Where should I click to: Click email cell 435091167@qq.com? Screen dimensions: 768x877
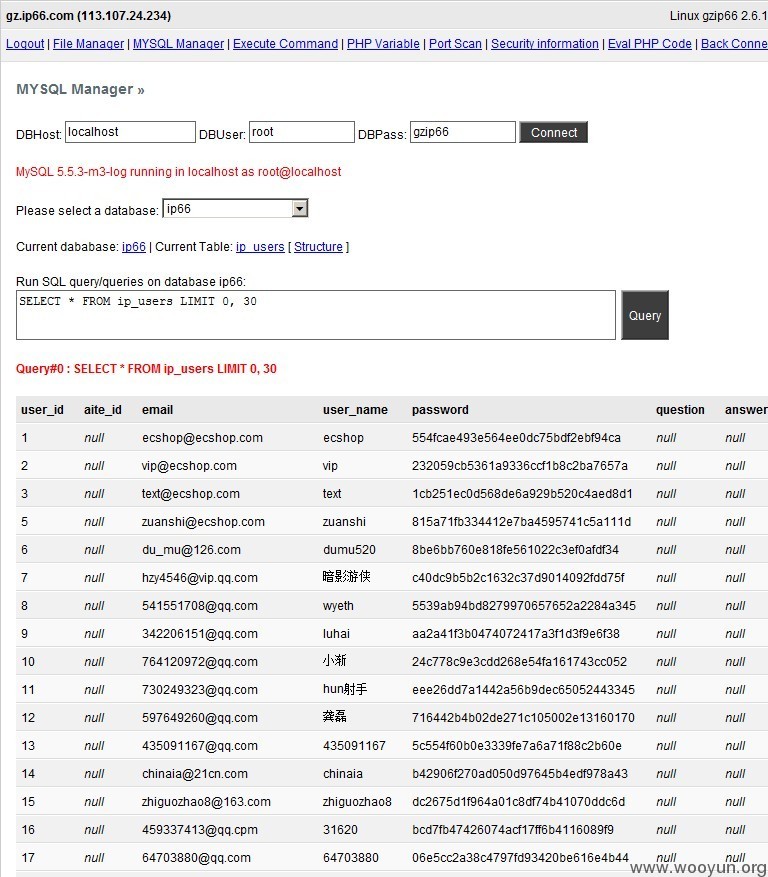click(200, 746)
